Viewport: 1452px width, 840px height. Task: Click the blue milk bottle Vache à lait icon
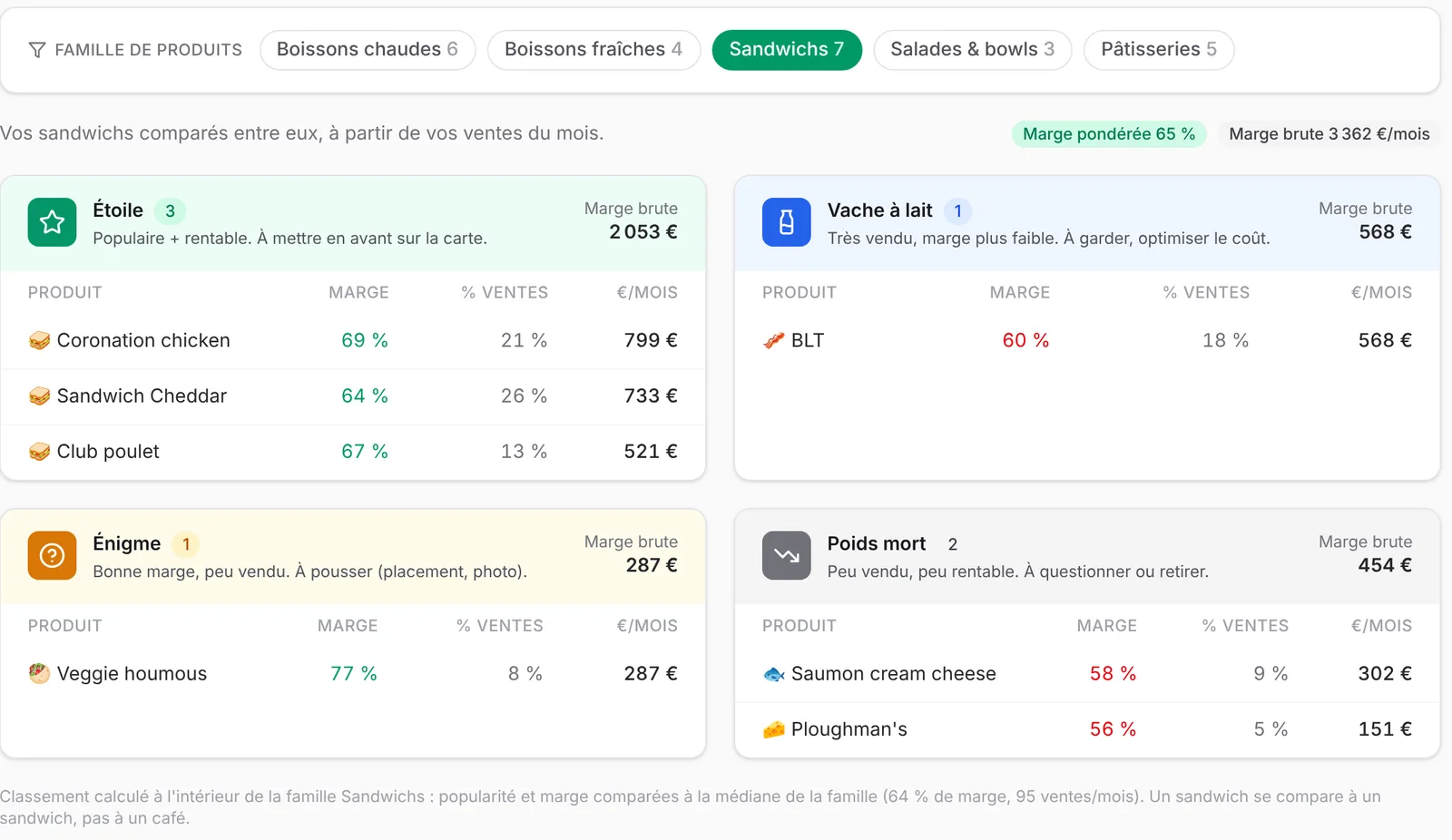coord(786,222)
